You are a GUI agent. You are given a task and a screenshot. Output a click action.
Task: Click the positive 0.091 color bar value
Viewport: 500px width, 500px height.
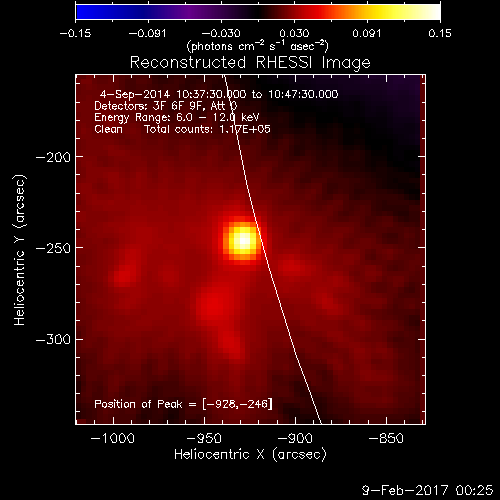[x=367, y=33]
